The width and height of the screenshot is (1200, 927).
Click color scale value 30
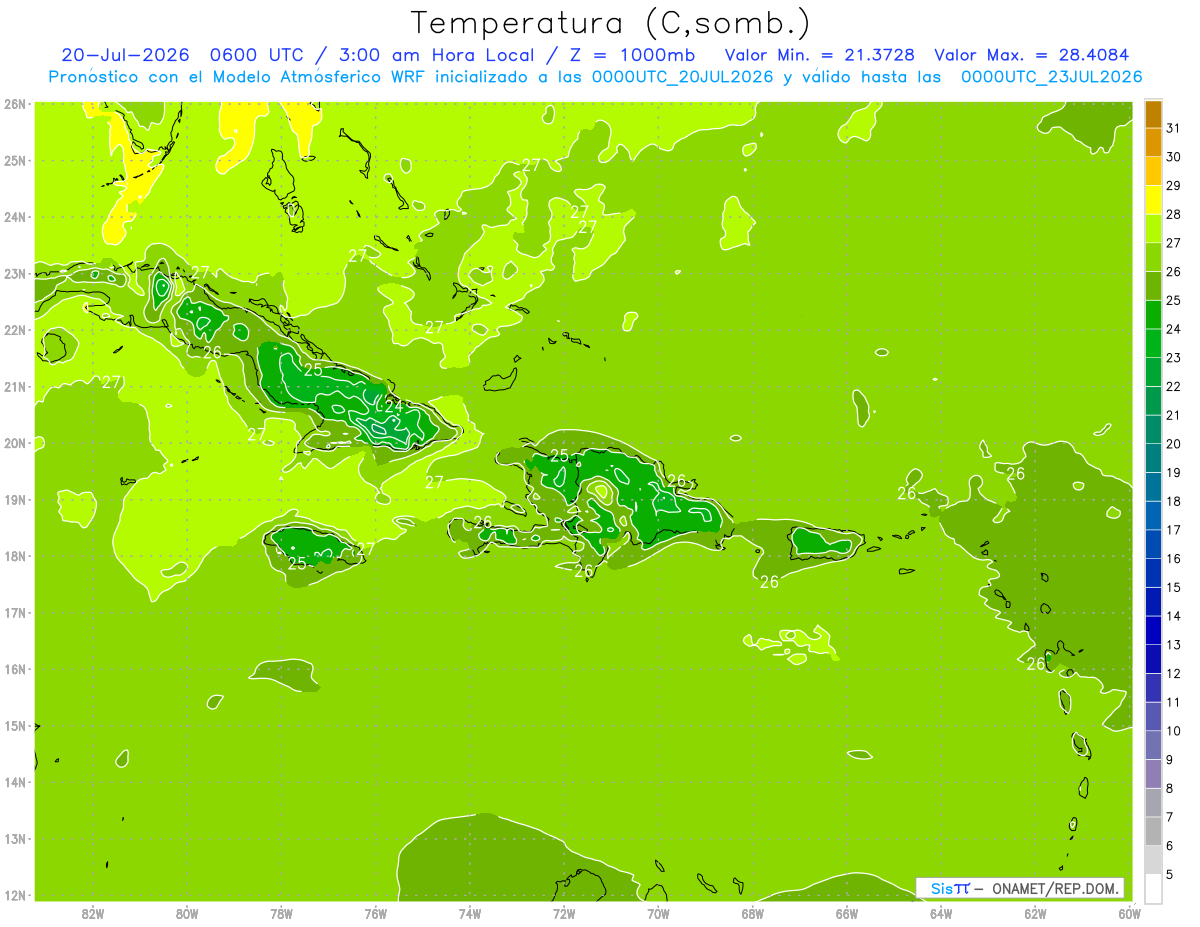click(1173, 157)
